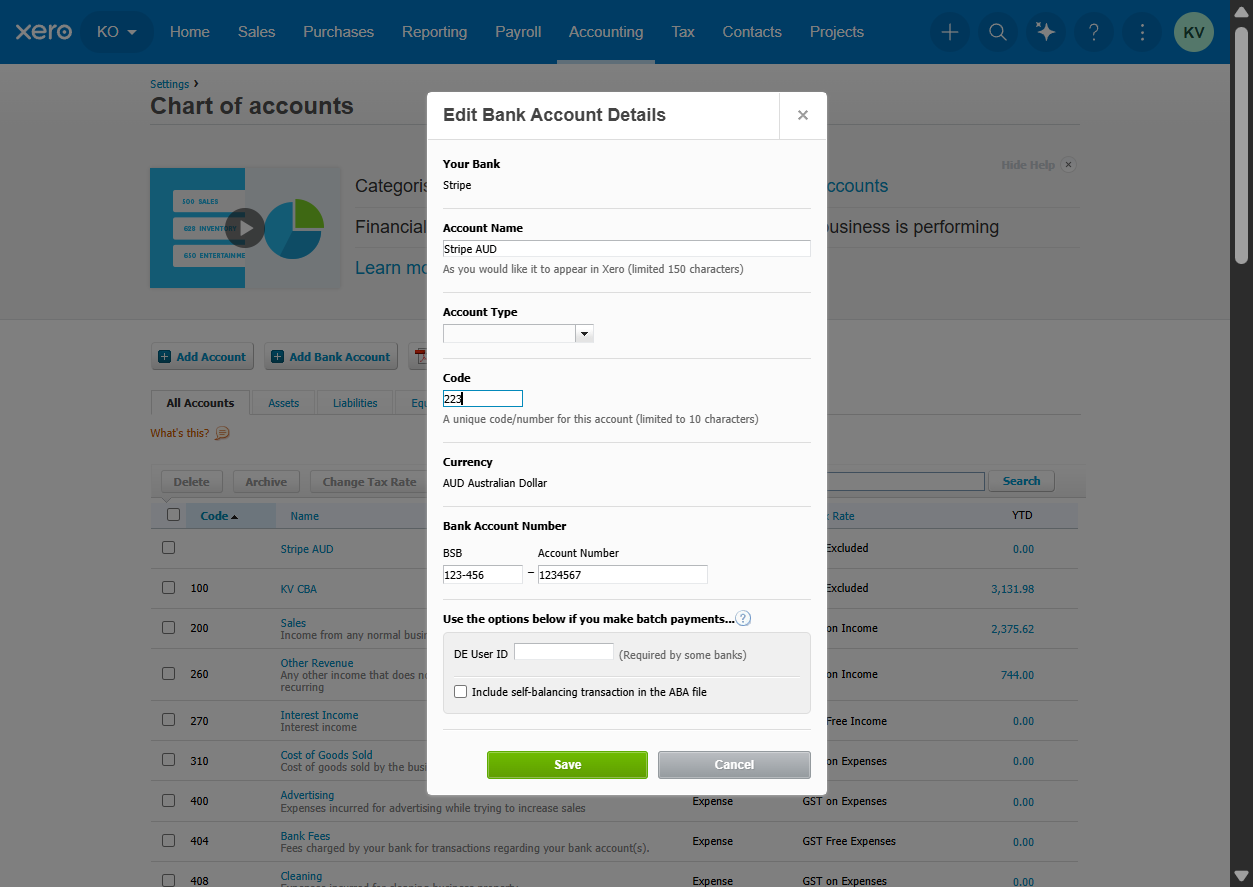Viewport: 1253px width, 887px height.
Task: Open the Other Revenue account link
Action: (x=317, y=663)
